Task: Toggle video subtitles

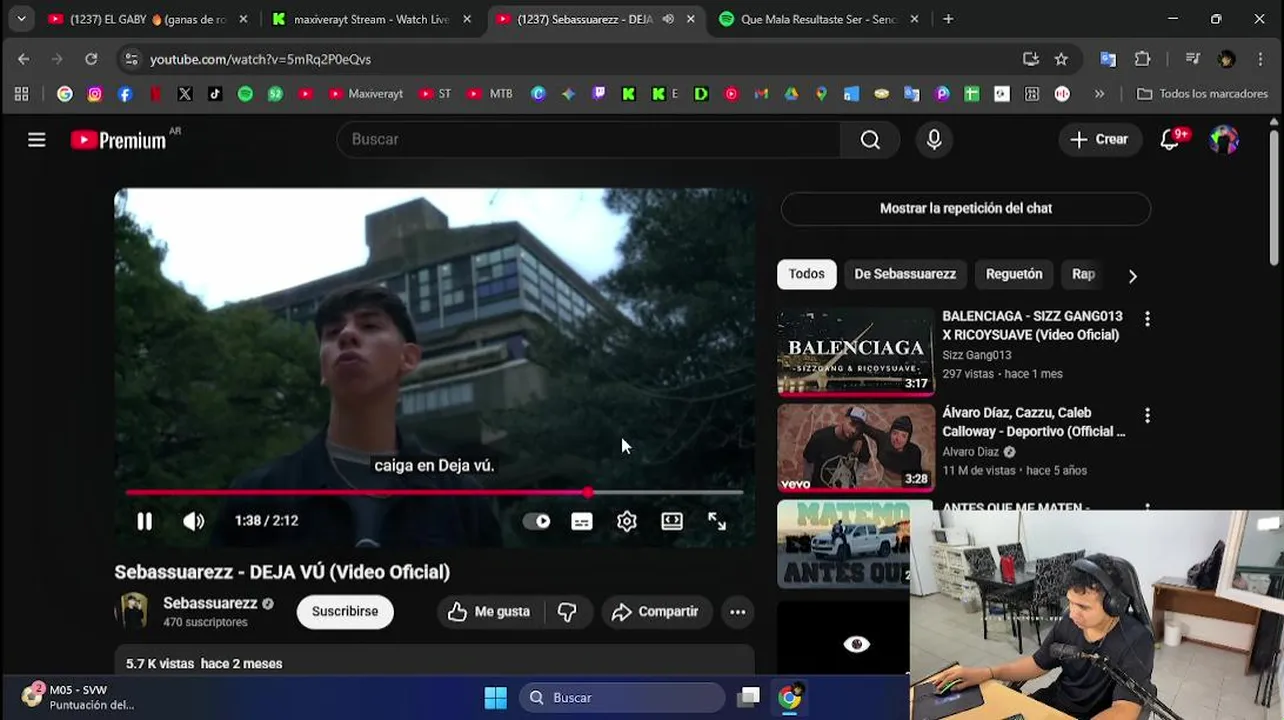Action: click(x=582, y=521)
